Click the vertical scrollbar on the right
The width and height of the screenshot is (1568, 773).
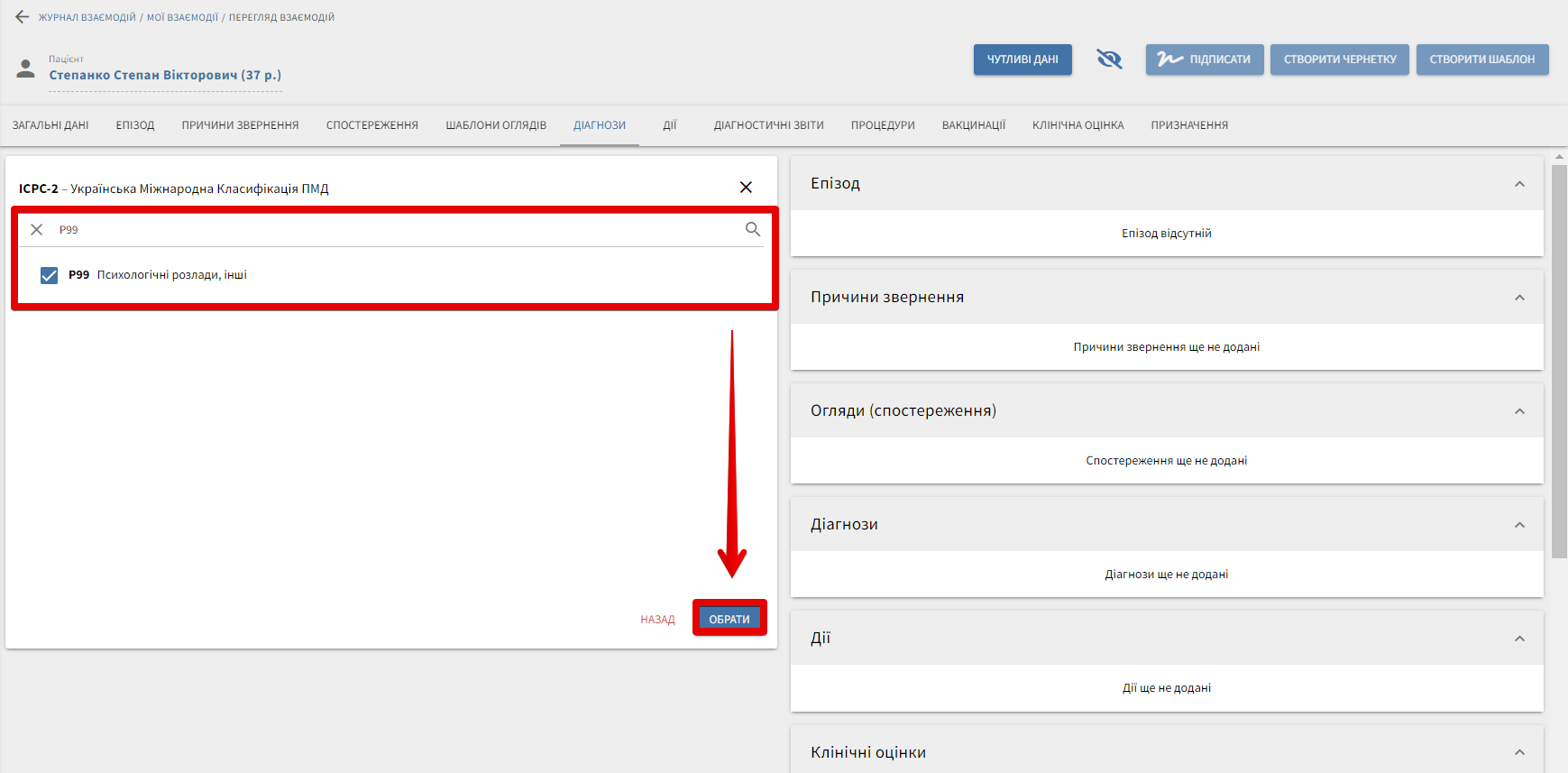1559,361
